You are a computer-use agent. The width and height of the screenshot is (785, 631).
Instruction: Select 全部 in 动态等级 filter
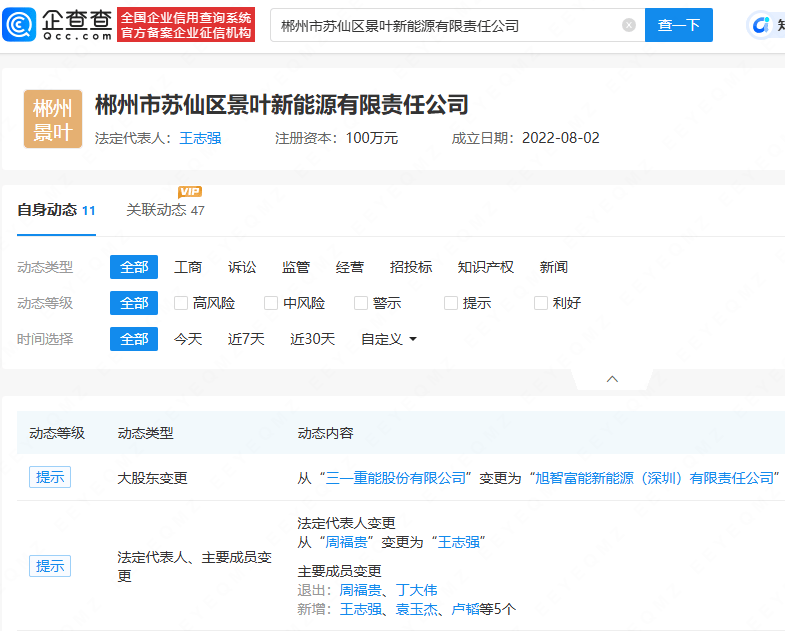pyautogui.click(x=134, y=303)
